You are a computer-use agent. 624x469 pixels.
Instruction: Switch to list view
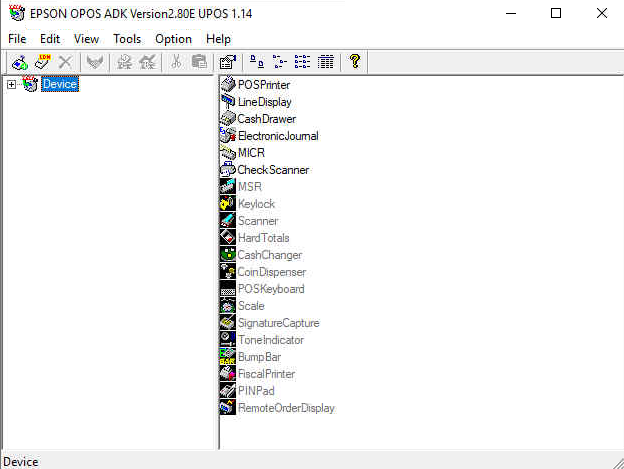point(302,62)
